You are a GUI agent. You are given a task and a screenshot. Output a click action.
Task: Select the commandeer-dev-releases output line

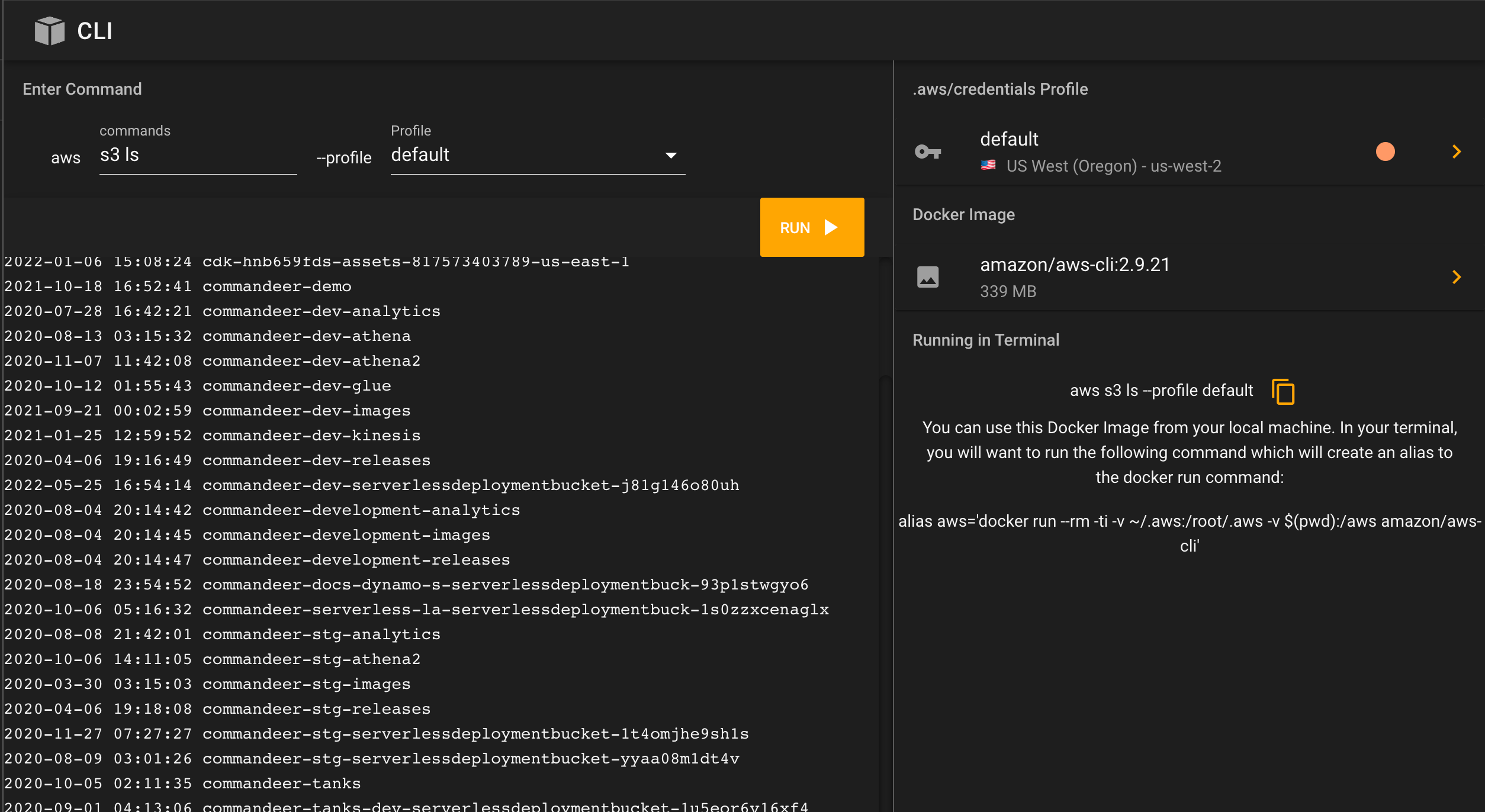[218, 460]
